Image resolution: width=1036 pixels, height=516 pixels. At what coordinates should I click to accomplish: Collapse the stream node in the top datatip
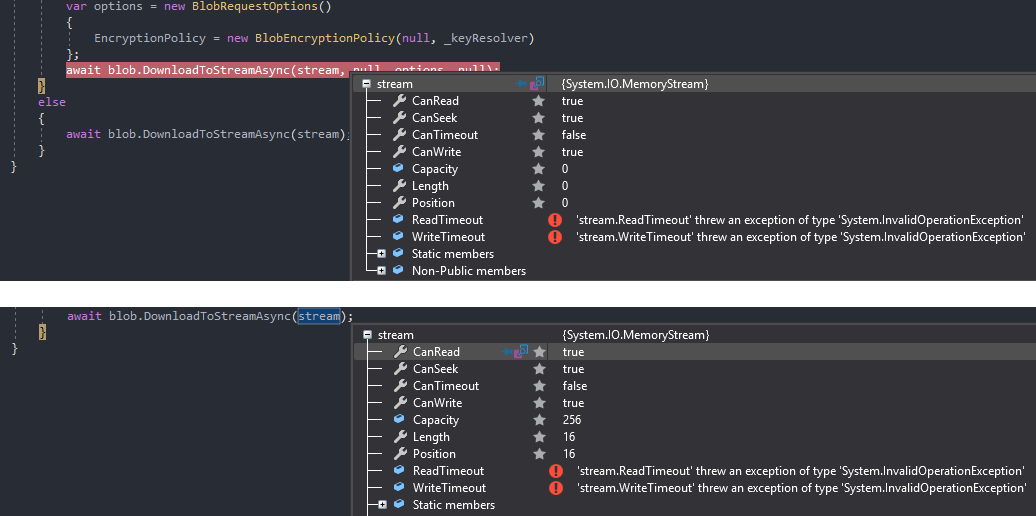coord(366,84)
